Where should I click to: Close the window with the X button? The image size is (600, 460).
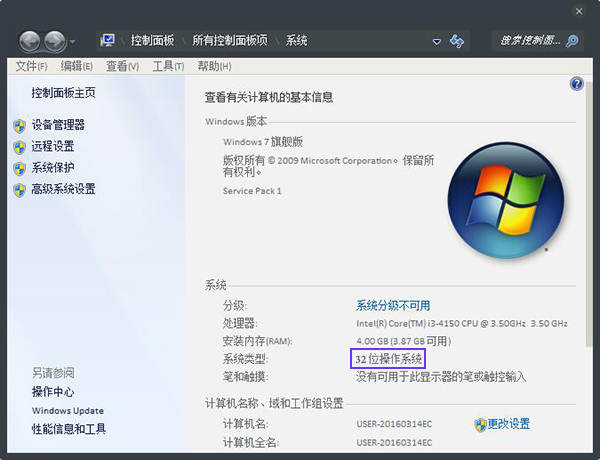[x=579, y=11]
